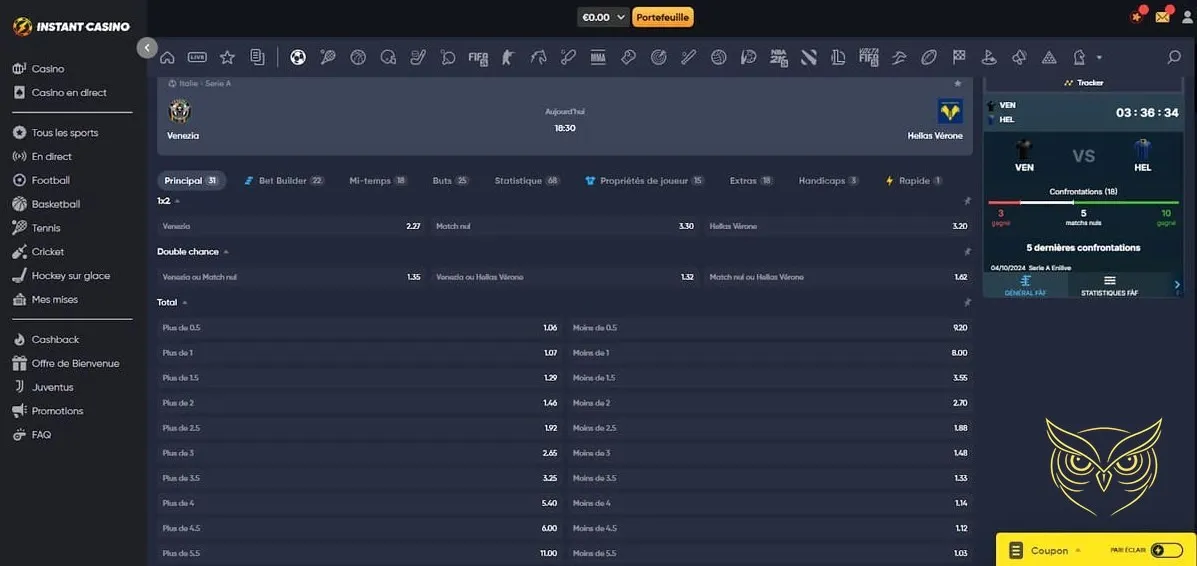This screenshot has height=566, width=1197.
Task: Open the Propriétés de joueur tab
Action: point(644,181)
